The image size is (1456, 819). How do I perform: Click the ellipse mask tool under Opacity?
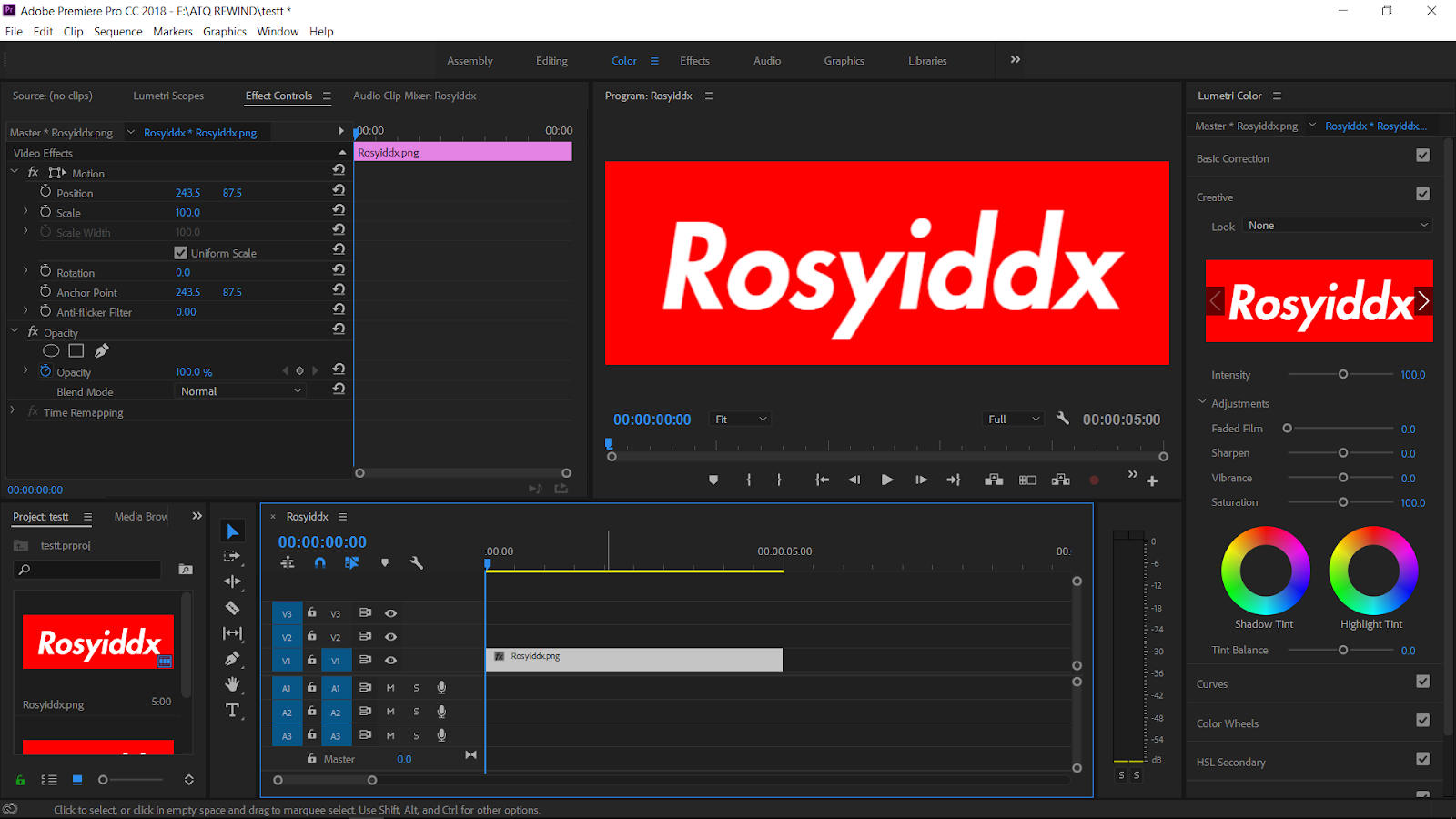click(51, 351)
